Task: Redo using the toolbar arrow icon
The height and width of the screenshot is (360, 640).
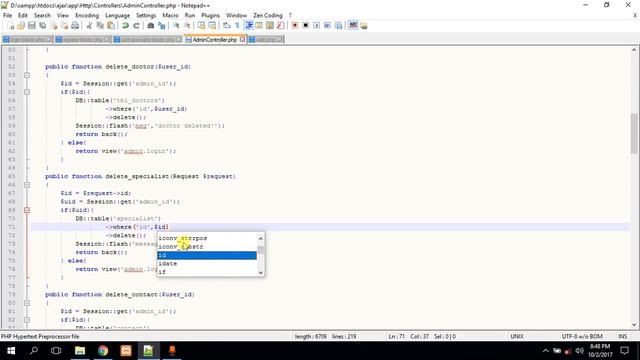Action: [x=136, y=26]
